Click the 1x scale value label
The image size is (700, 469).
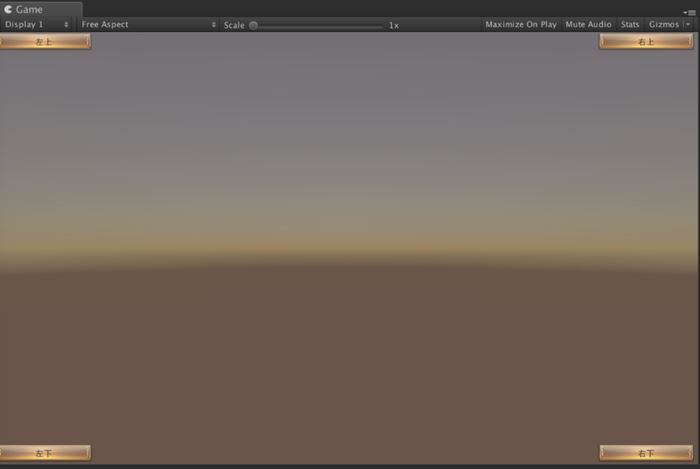tap(394, 25)
